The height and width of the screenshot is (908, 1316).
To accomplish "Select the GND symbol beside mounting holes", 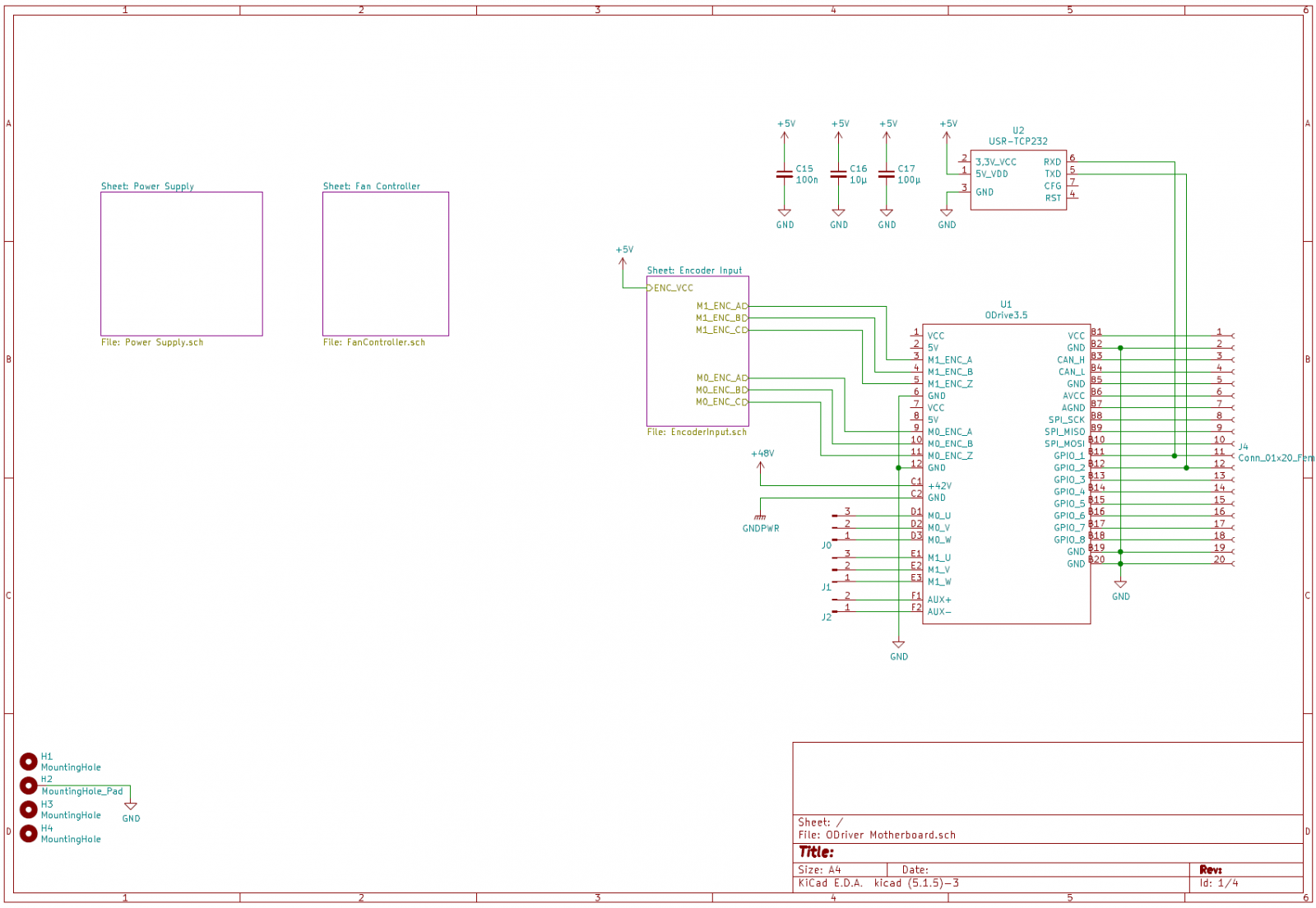I will point(130,807).
